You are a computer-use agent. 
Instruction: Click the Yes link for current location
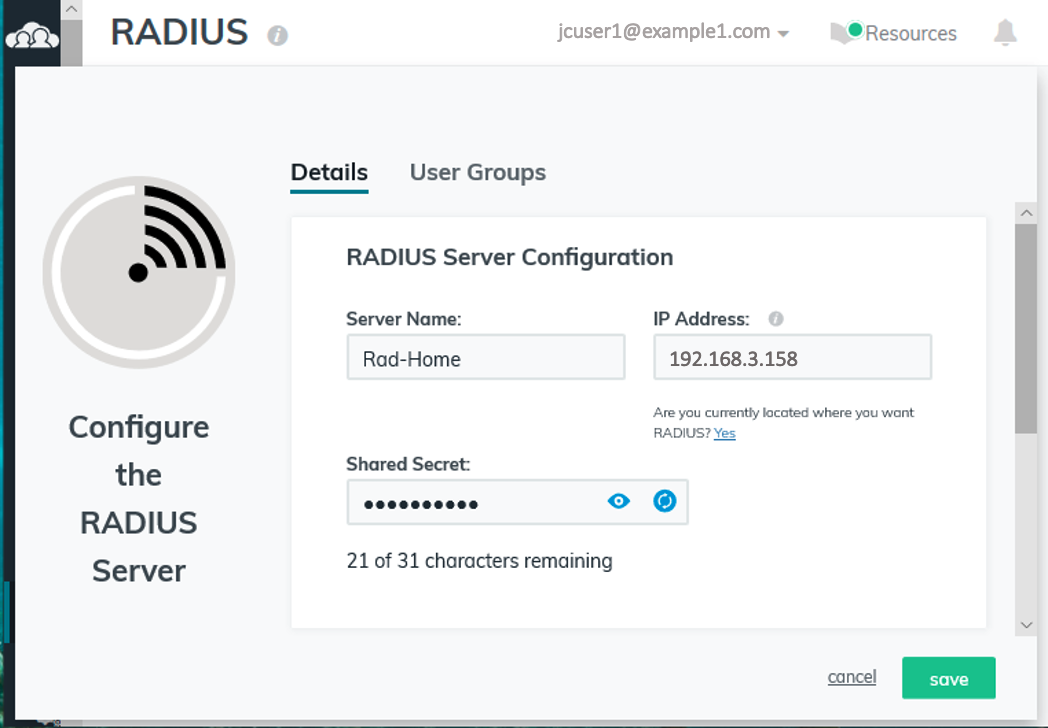point(724,433)
